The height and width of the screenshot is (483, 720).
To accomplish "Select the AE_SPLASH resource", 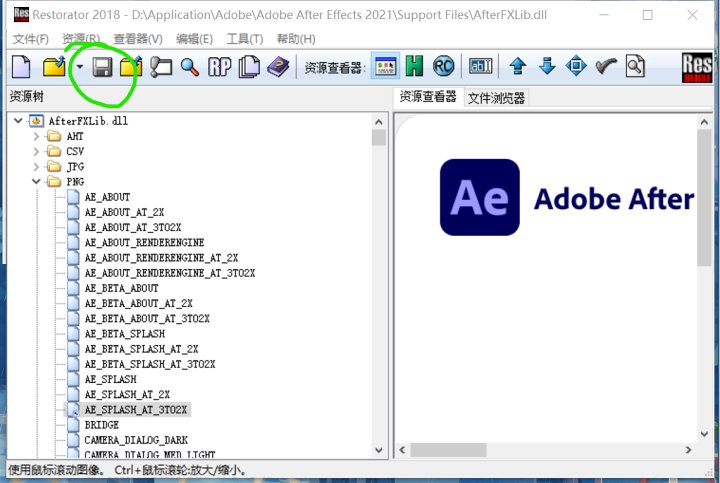I will [x=110, y=379].
